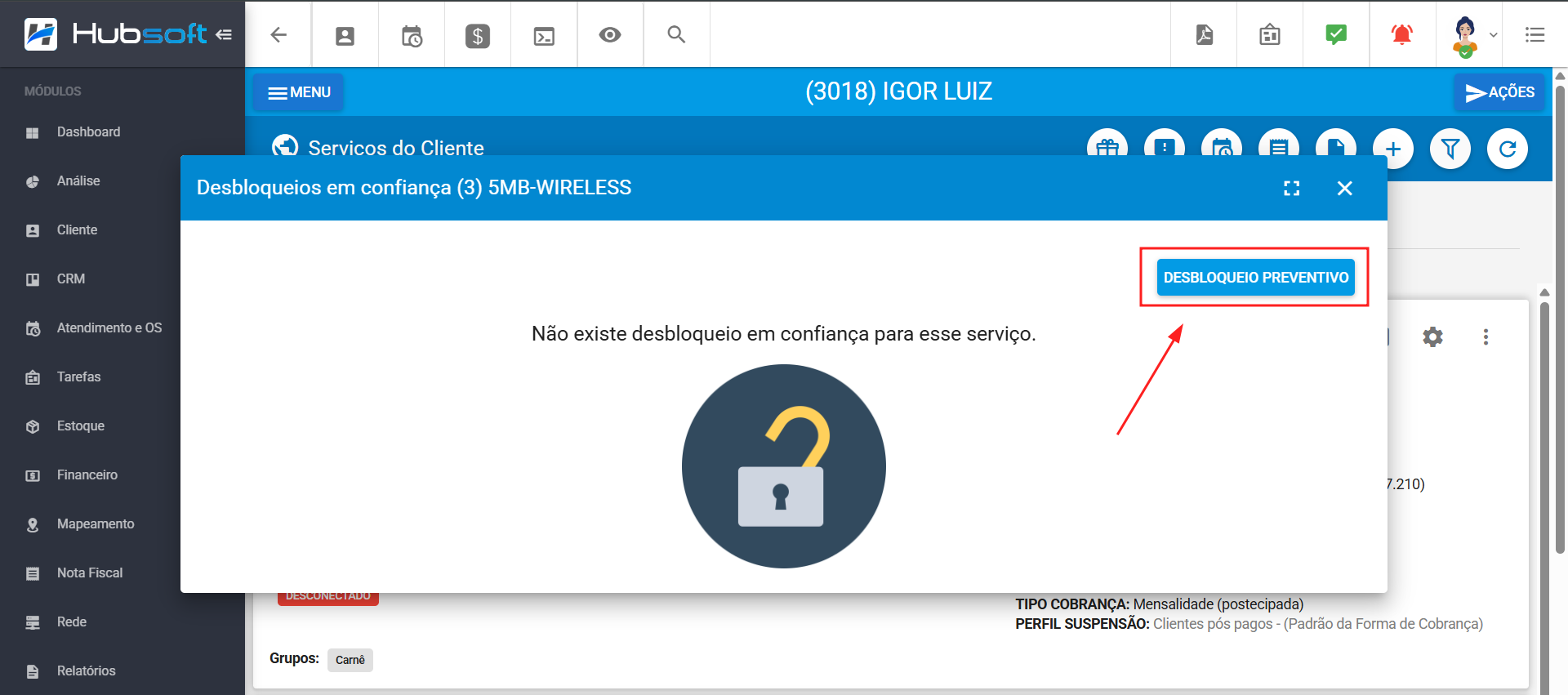
Task: Open the AÇÕES actions button
Action: 1500,92
